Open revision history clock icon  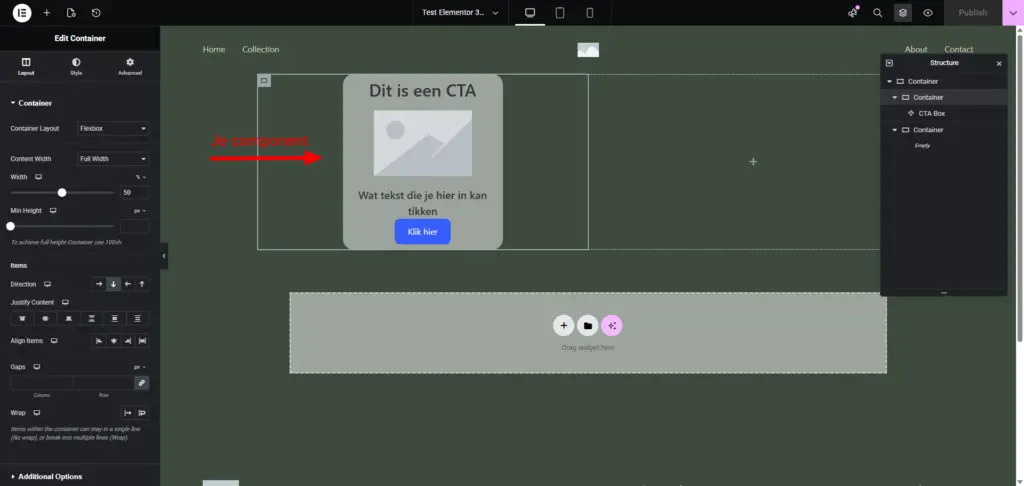coord(96,12)
